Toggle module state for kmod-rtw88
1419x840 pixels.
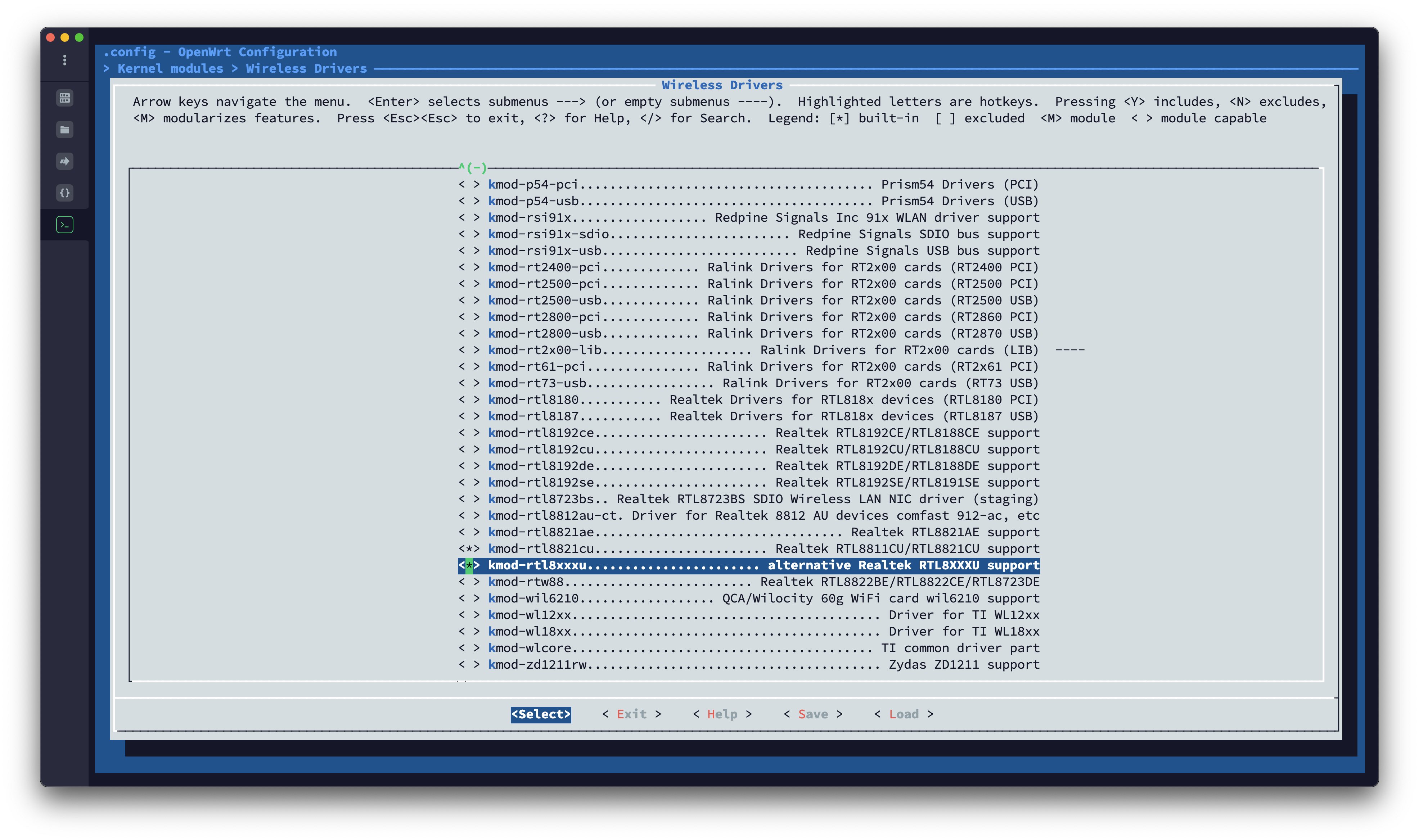[469, 582]
